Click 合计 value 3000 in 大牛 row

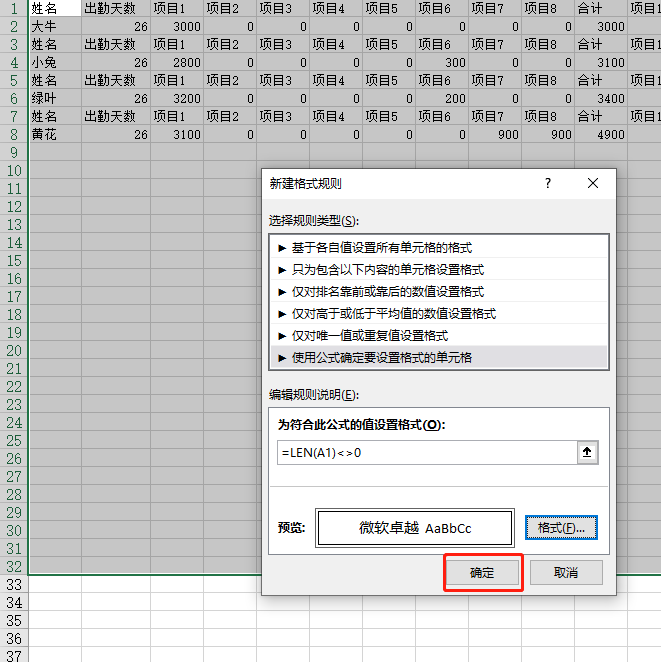(x=601, y=26)
